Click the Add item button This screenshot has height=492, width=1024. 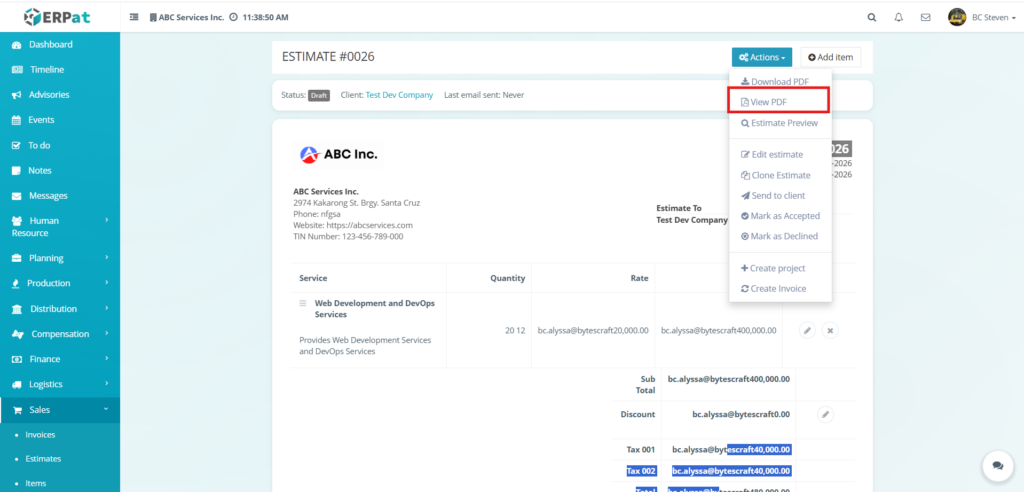pos(830,58)
